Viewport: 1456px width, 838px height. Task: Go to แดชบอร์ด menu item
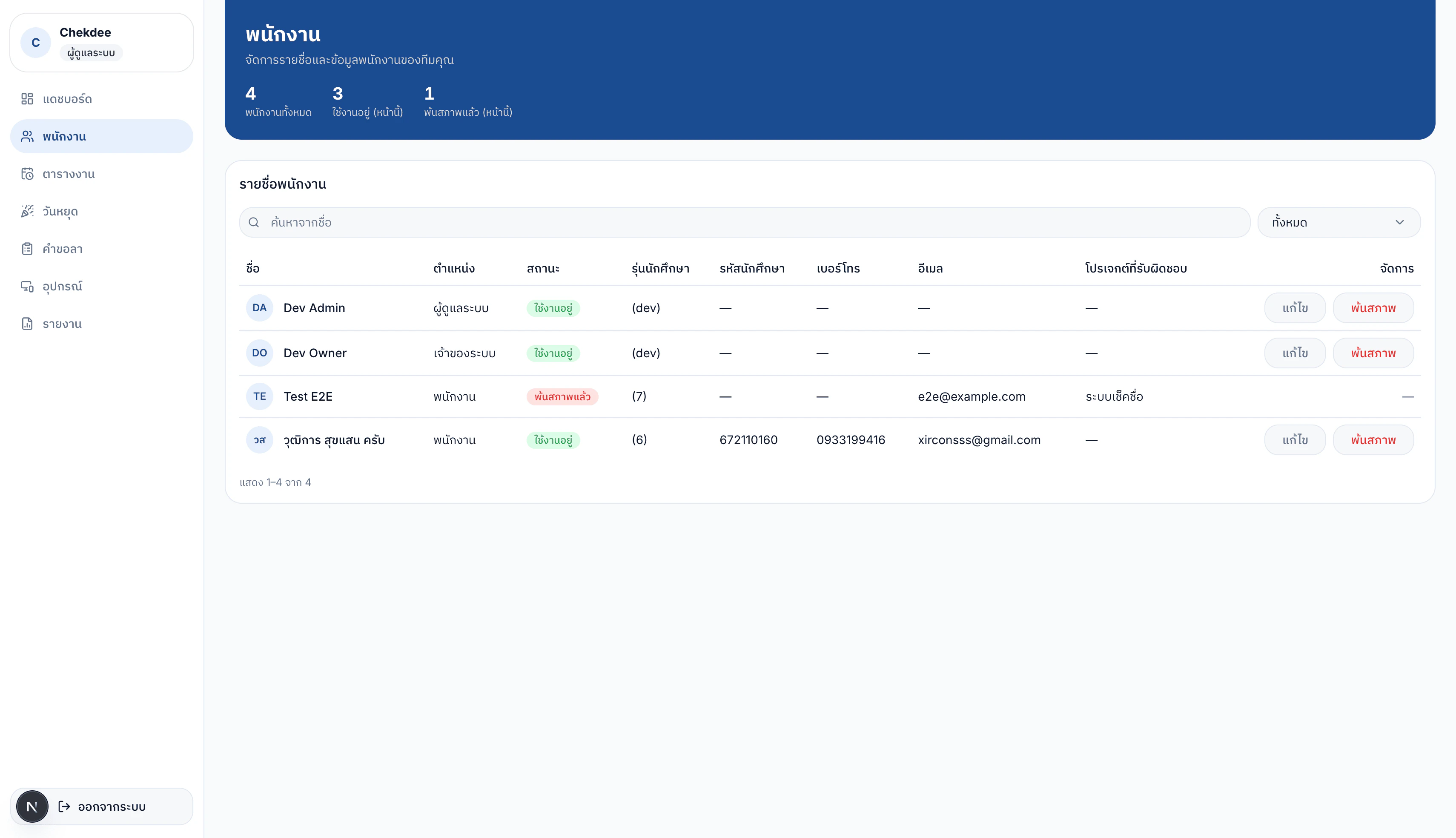point(102,99)
